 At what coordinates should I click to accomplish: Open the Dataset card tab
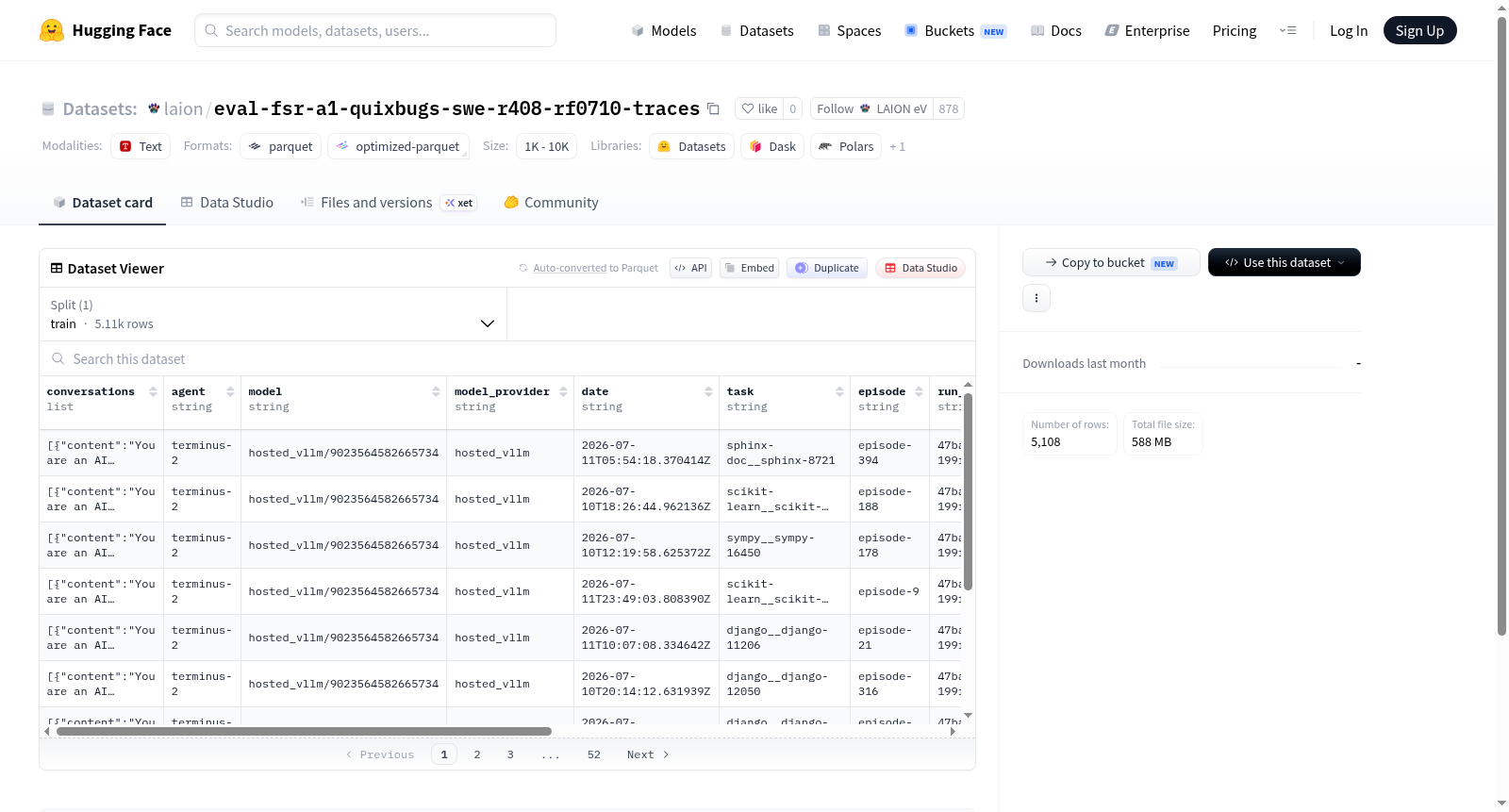(102, 203)
